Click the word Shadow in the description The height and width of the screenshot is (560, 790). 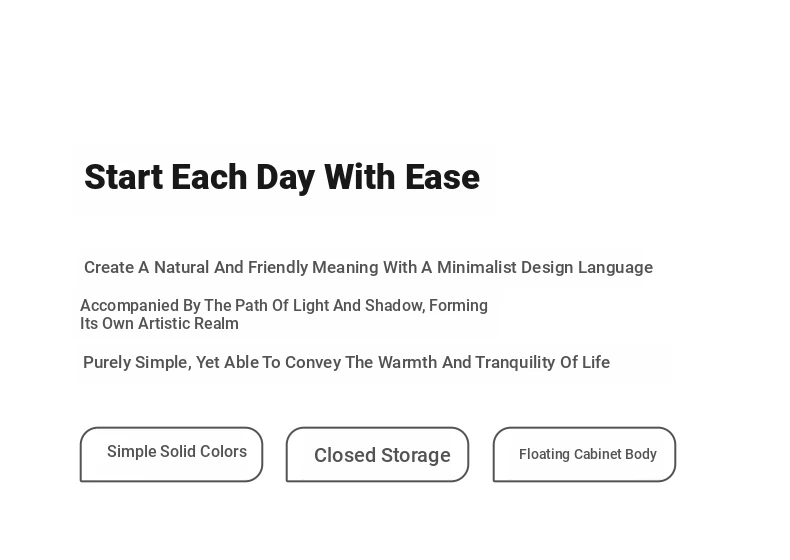394,305
